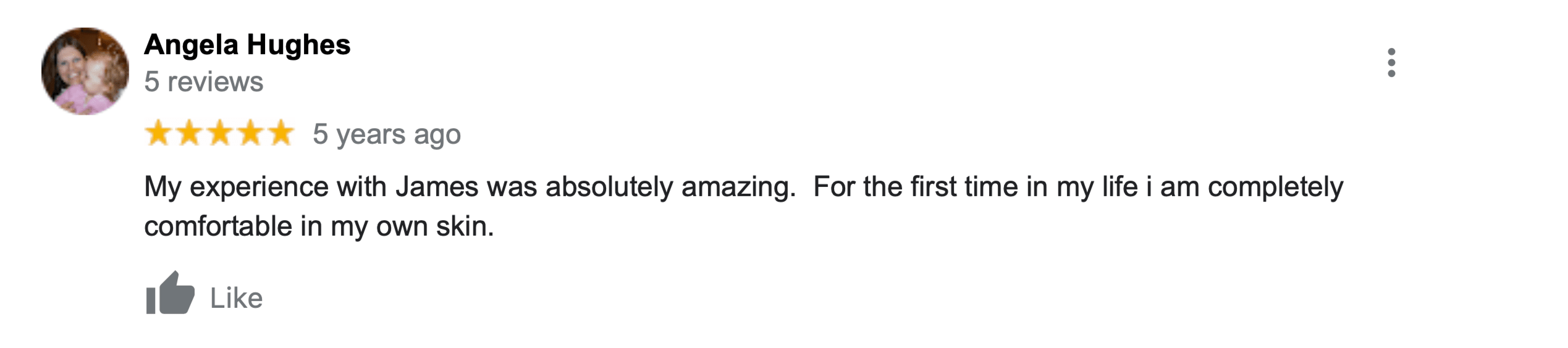This screenshot has width=1568, height=348.
Task: Click the third gold rating star
Action: [x=220, y=133]
